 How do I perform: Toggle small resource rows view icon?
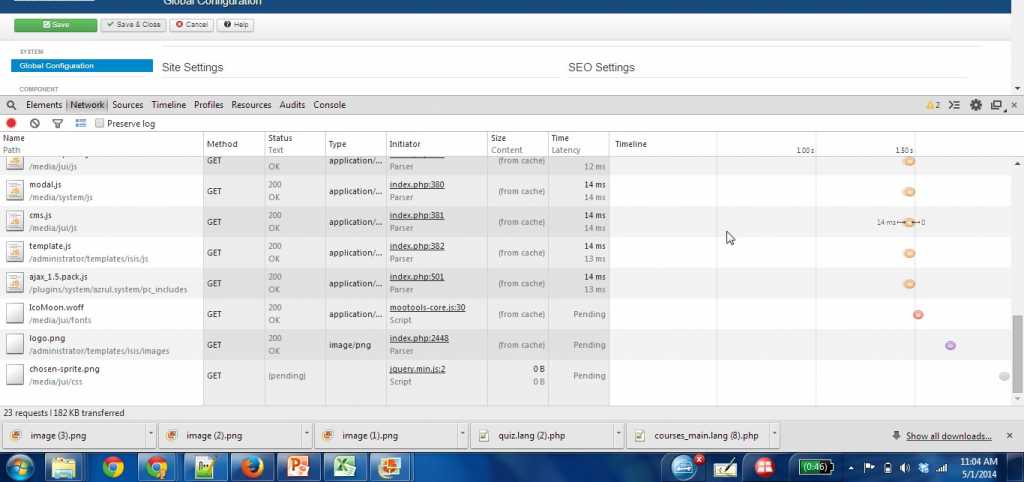[x=81, y=123]
